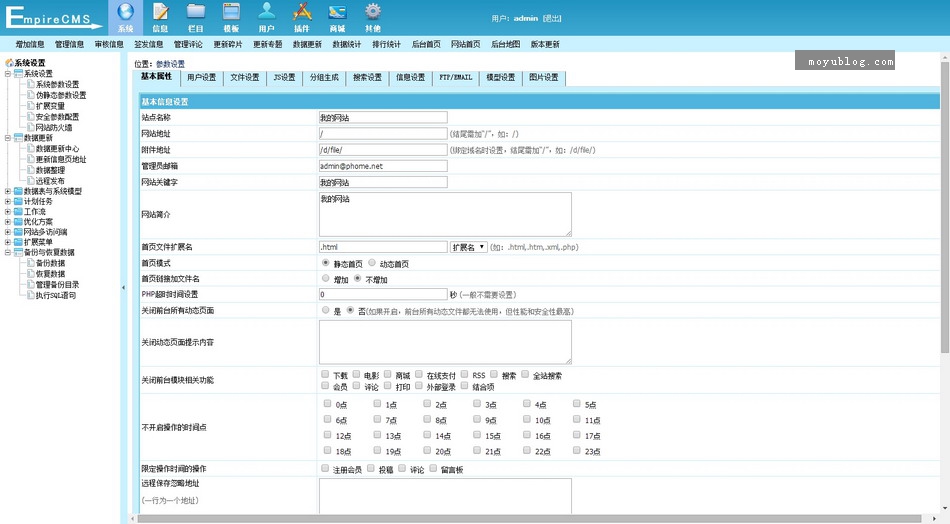Image resolution: width=950 pixels, height=524 pixels.
Task: Open the 商城 card icon in the top navigation
Action: (337, 12)
